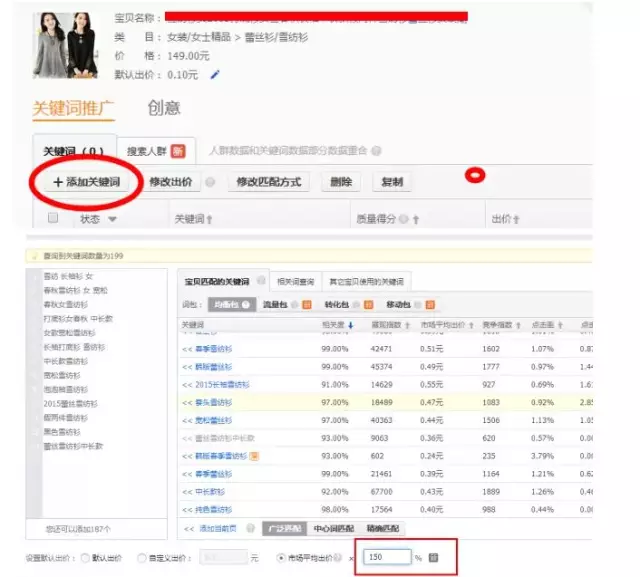
Task: Select the 移动包 keyword package
Action: coord(398,304)
